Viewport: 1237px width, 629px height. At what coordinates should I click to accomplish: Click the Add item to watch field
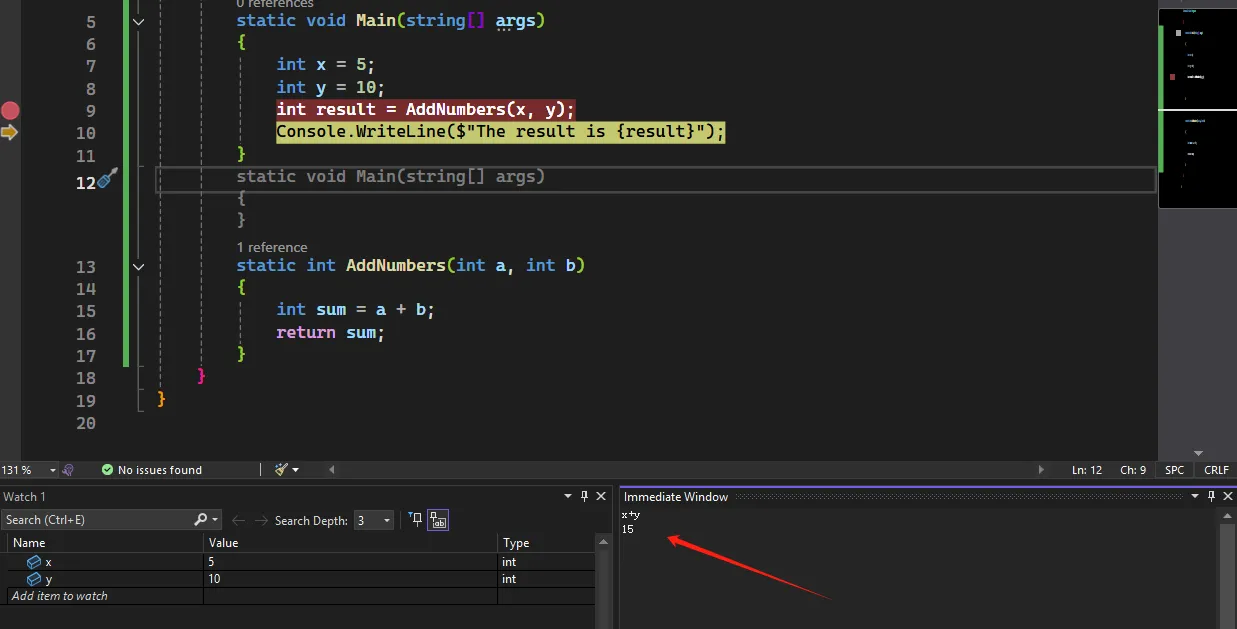click(104, 596)
